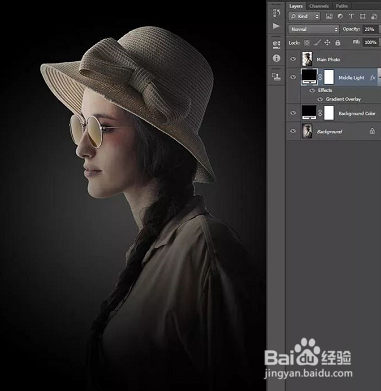
Task: Switch to the Paths tab
Action: (342, 6)
